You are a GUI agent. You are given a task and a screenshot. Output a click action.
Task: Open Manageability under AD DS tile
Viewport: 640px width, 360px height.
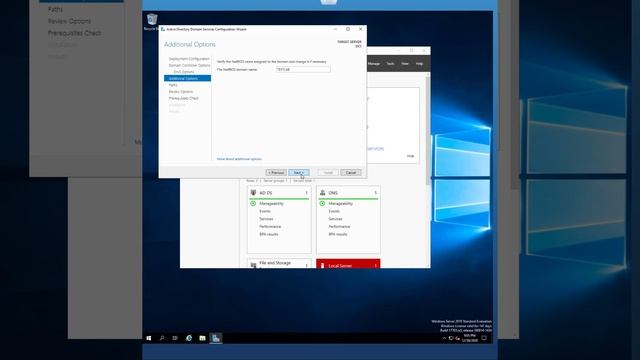pyautogui.click(x=271, y=203)
